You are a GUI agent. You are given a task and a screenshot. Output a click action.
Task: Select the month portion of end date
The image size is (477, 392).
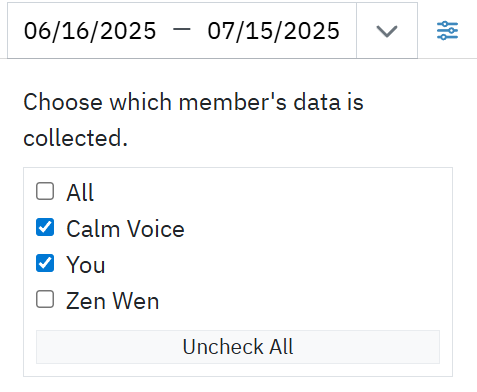218,31
